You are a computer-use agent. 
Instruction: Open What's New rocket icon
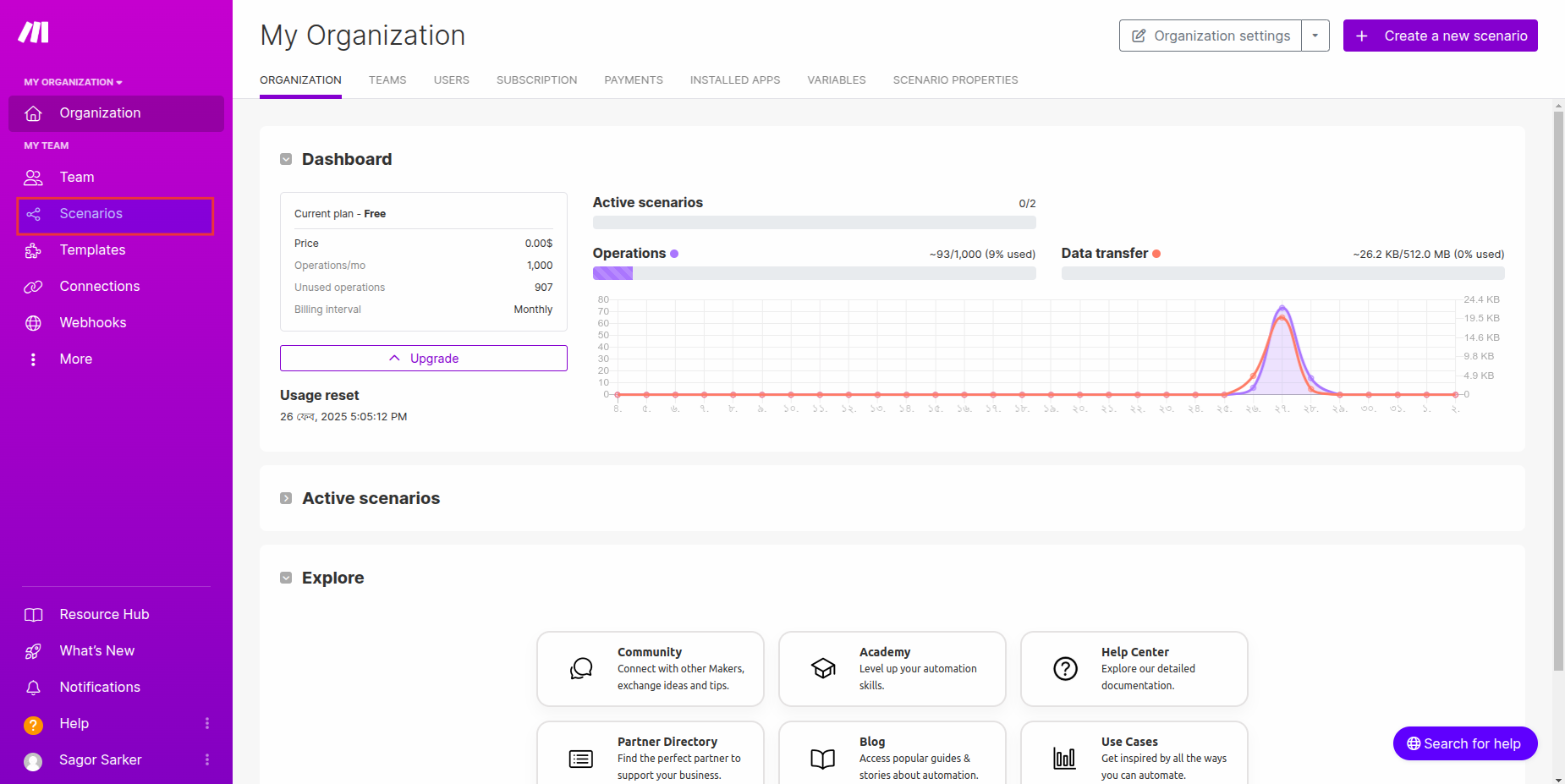[x=33, y=651]
